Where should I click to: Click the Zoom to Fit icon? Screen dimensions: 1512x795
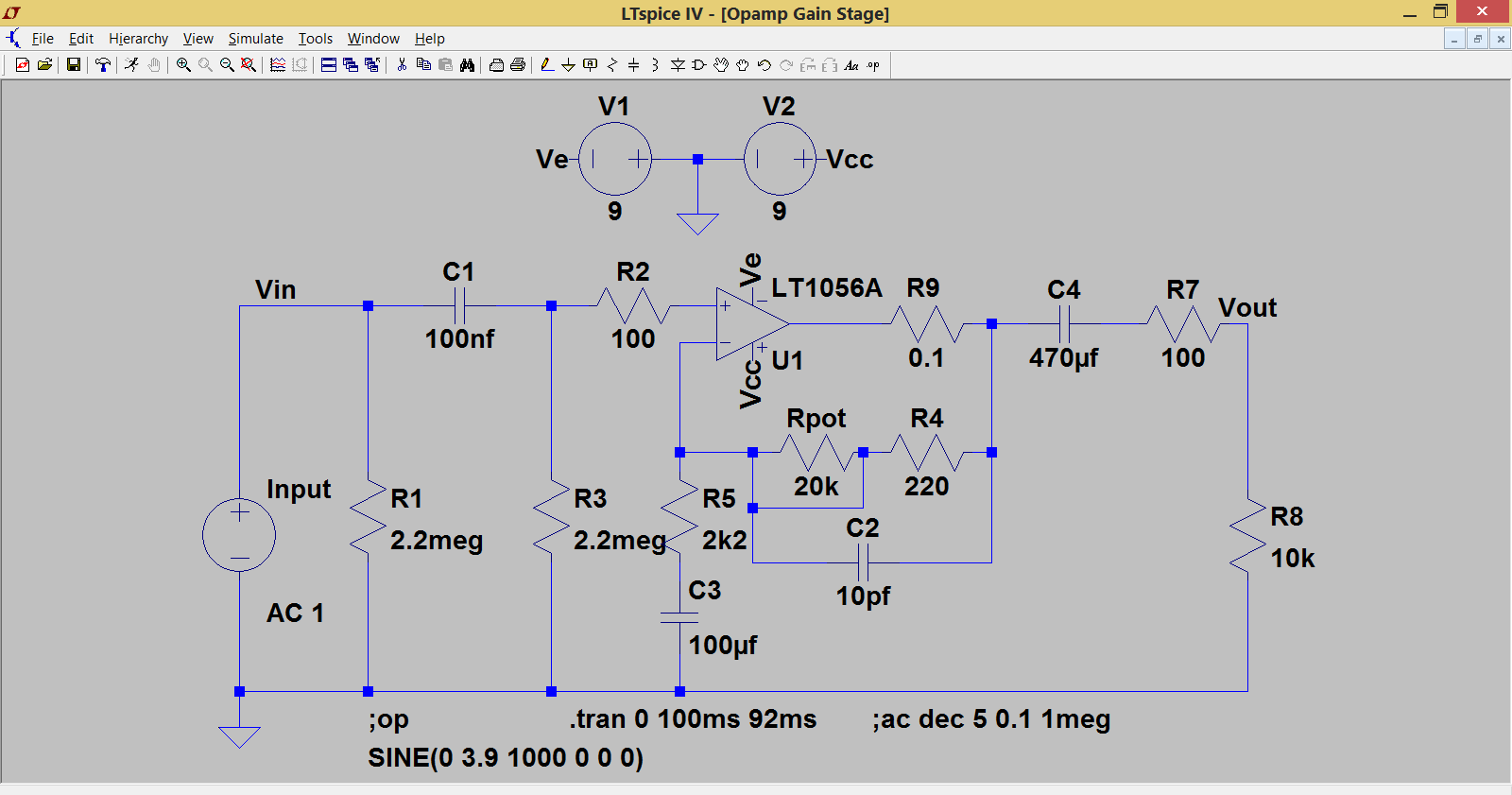249,65
